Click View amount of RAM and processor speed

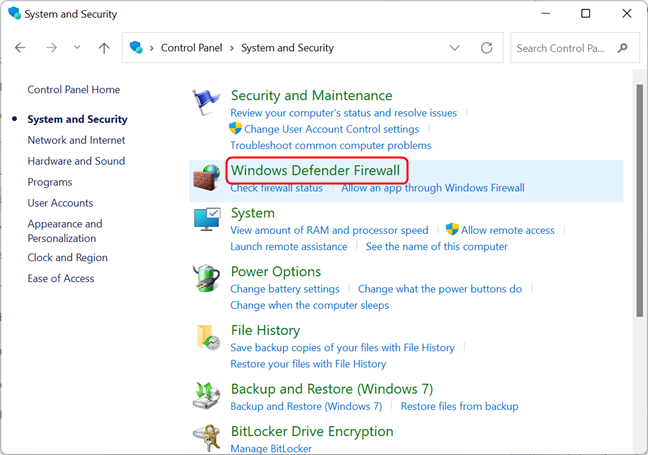tap(329, 230)
